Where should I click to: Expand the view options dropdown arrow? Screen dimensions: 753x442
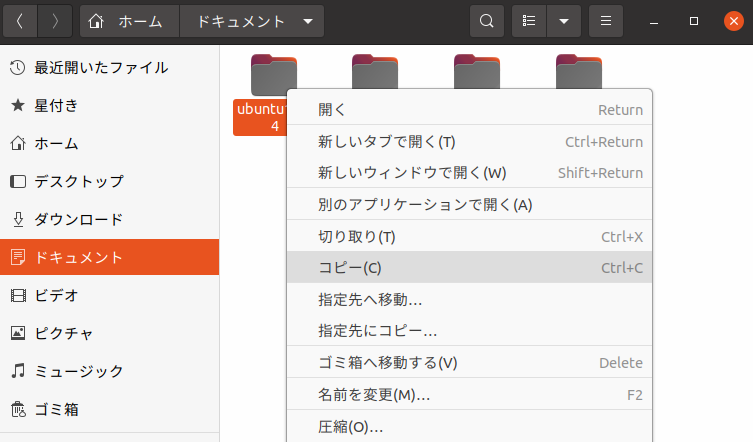[563, 21]
